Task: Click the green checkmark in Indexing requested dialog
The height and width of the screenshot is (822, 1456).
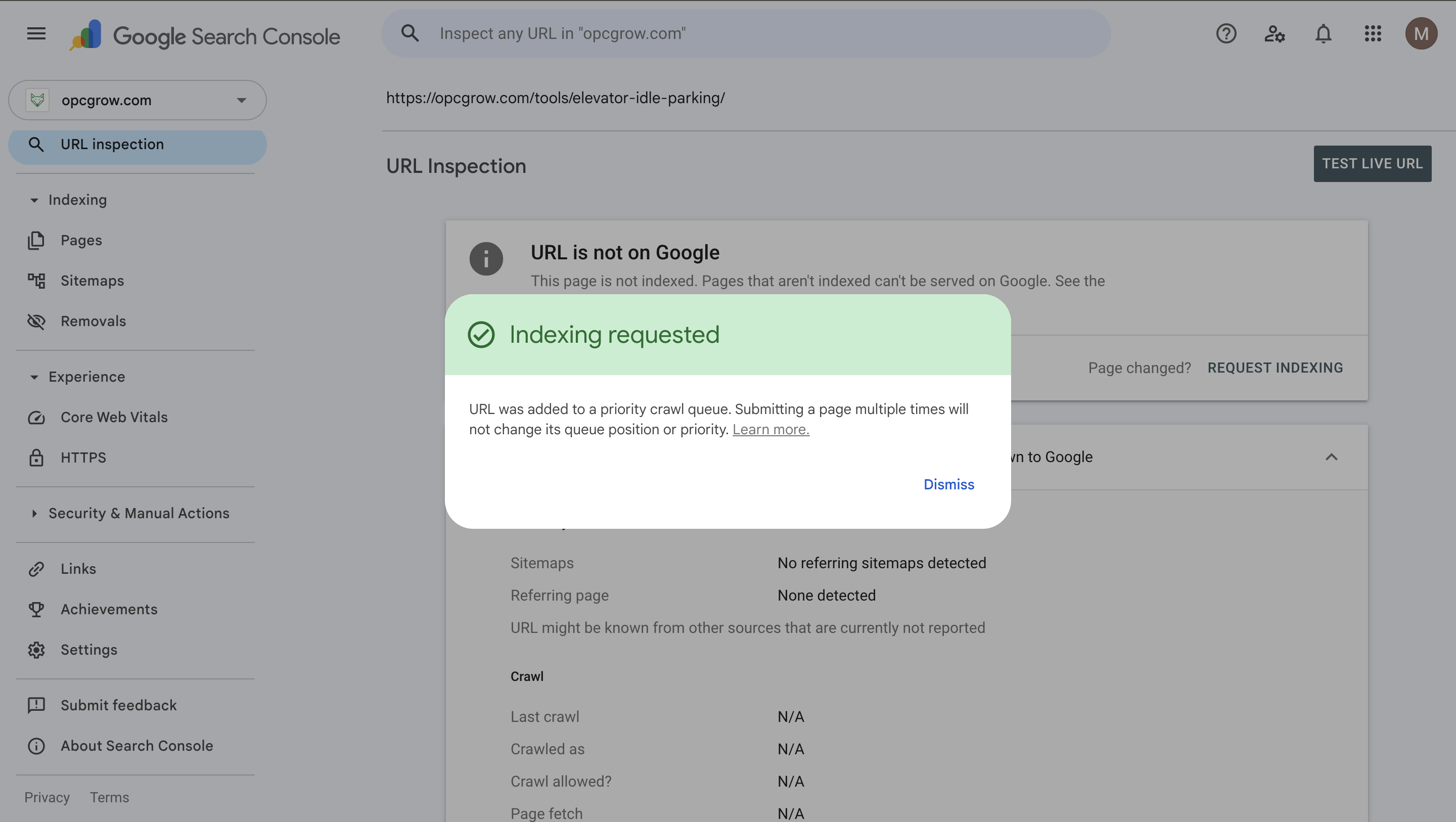Action: coord(481,335)
